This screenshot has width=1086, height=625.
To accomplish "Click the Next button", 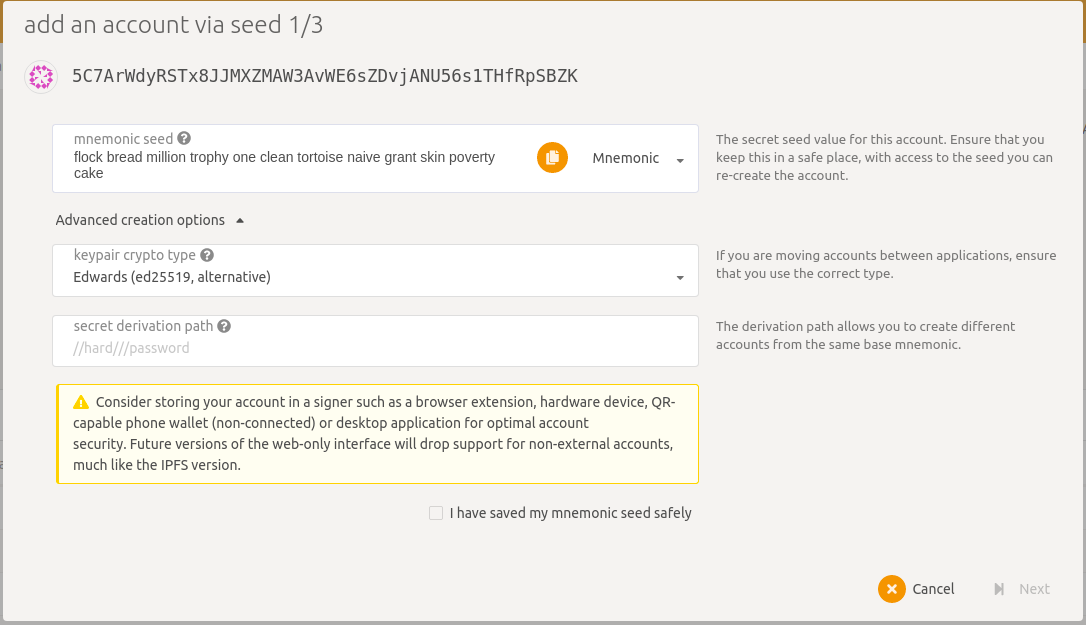I will 1022,589.
